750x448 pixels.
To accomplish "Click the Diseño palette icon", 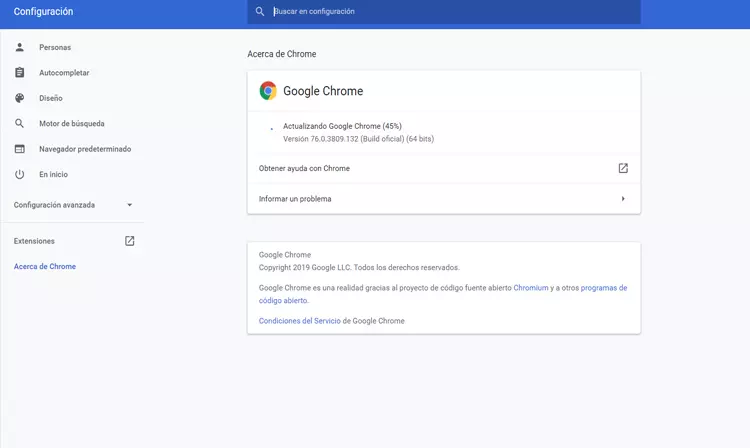I will coord(19,98).
